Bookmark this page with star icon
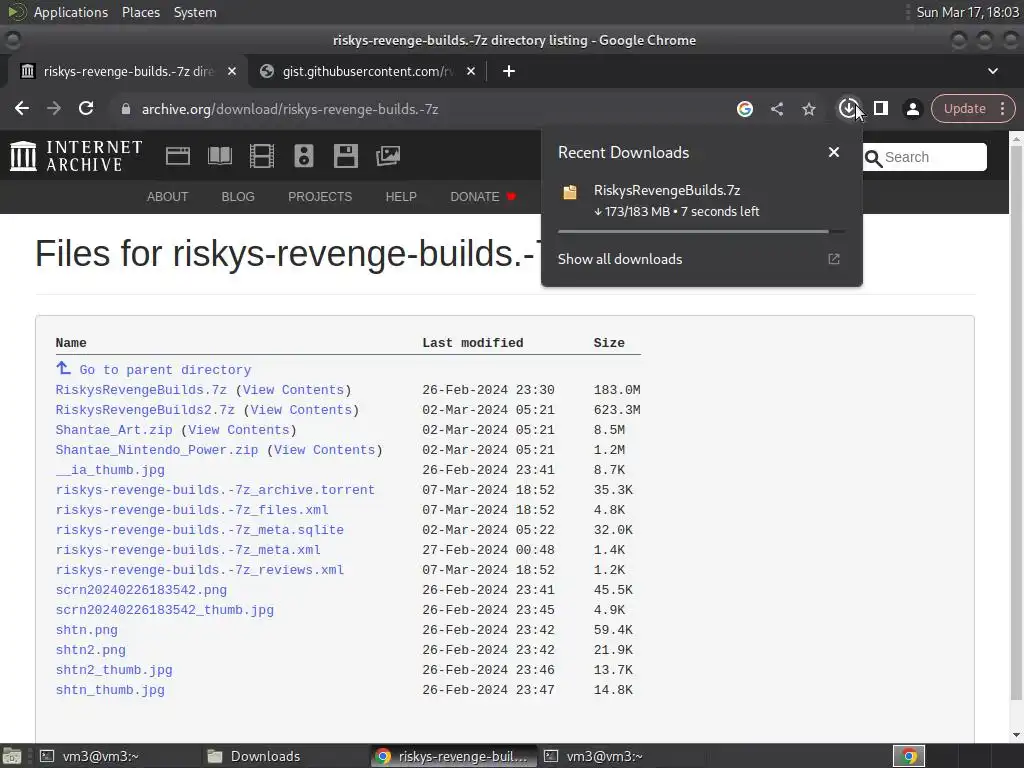This screenshot has height=768, width=1024. coord(808,109)
